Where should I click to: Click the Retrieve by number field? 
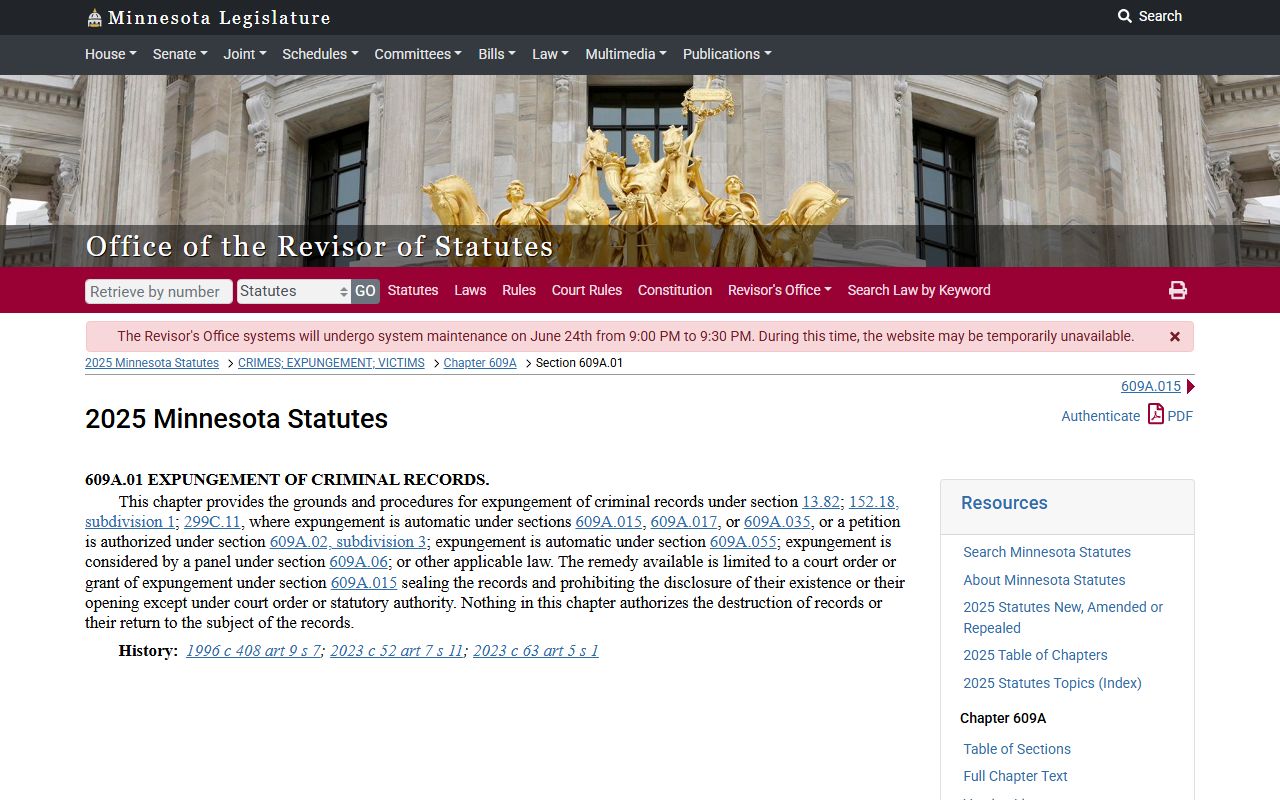pyautogui.click(x=159, y=291)
